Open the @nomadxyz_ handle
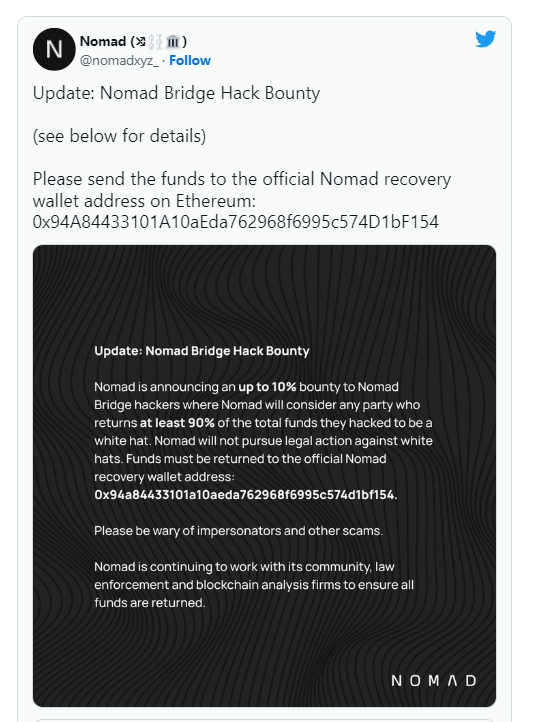The width and height of the screenshot is (534, 722). click(x=119, y=60)
